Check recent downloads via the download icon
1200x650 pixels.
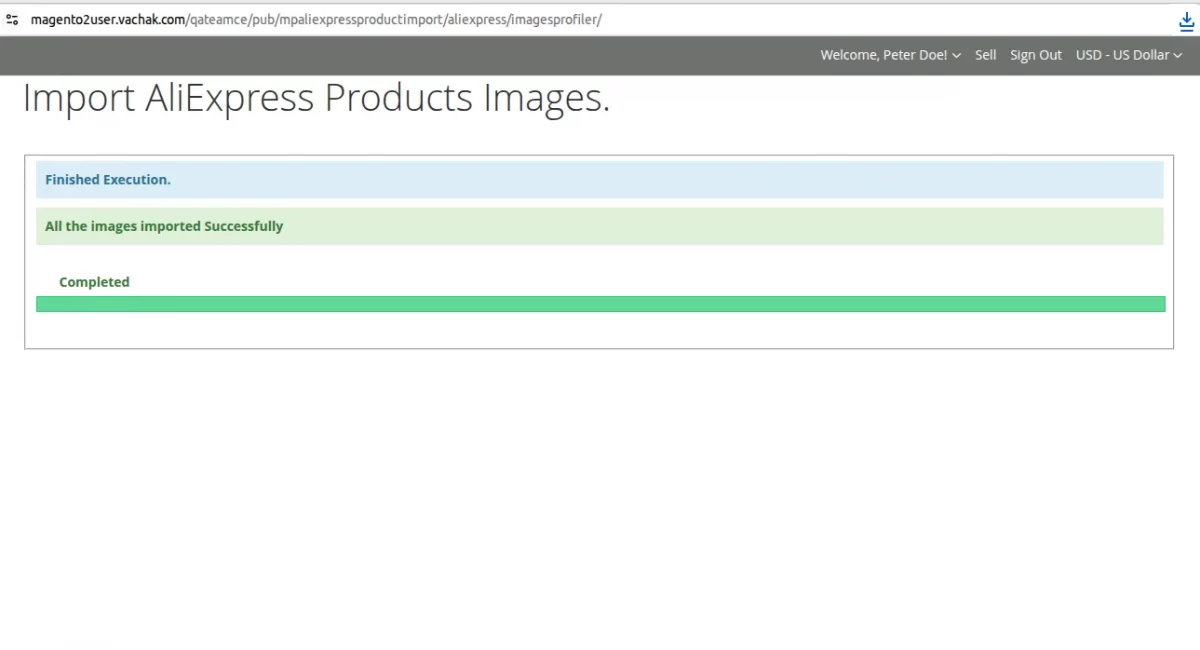(x=1186, y=19)
